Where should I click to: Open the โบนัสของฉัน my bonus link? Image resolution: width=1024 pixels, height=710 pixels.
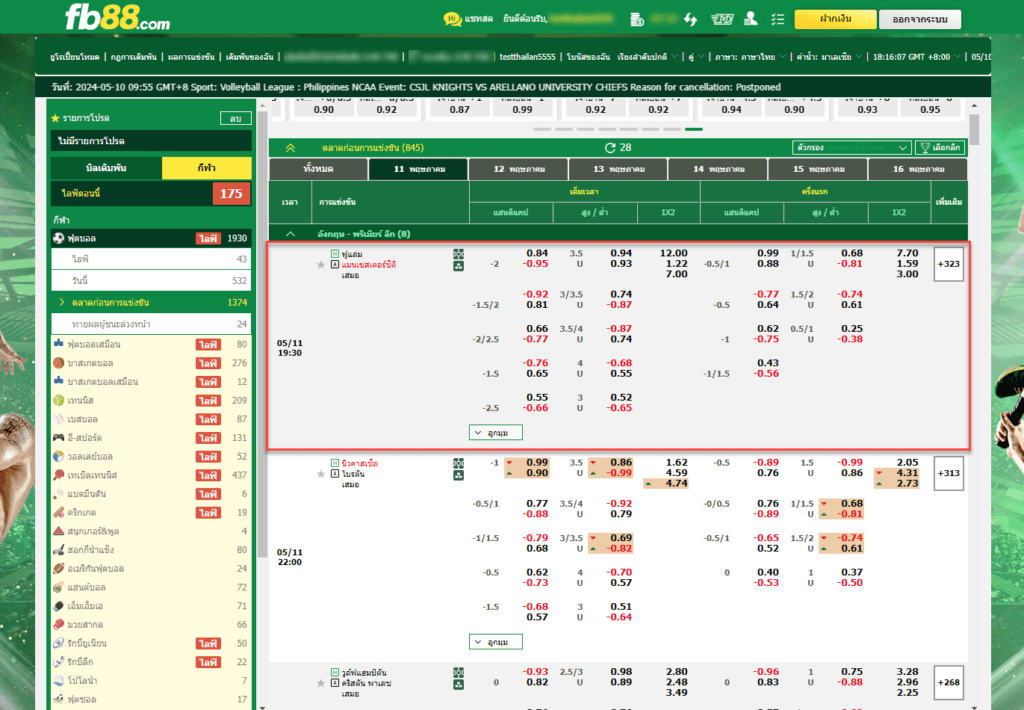588,57
